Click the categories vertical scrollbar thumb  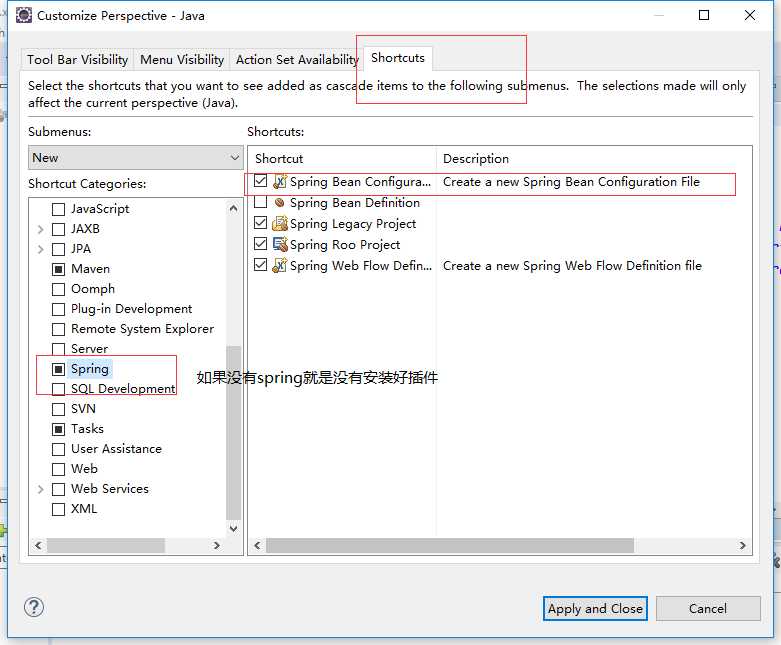[233, 432]
